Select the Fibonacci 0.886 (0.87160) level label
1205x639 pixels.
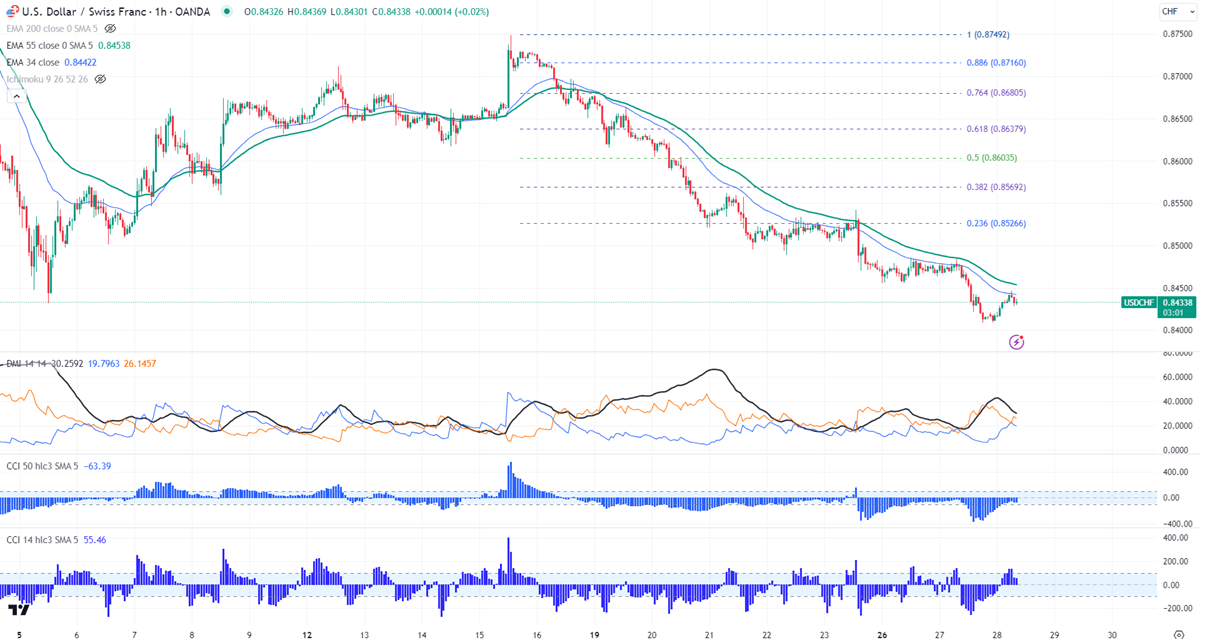(997, 62)
